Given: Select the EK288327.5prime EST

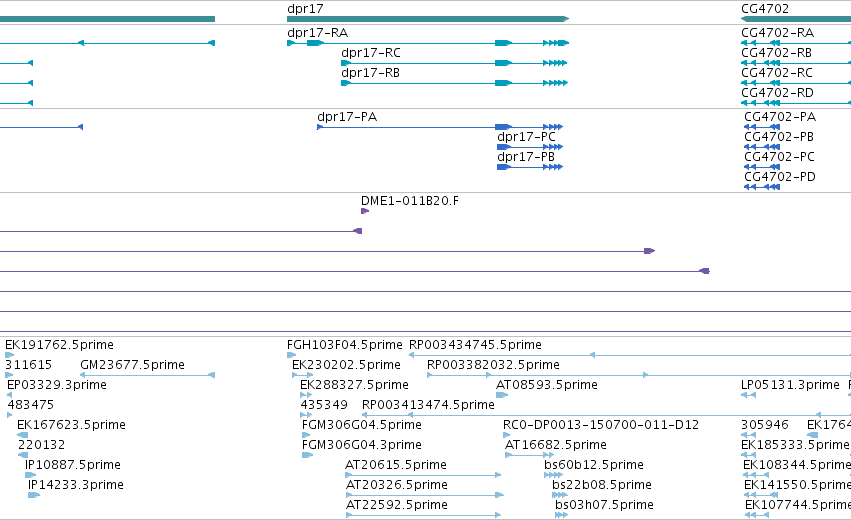Looking at the screenshot, I should tap(354, 385).
